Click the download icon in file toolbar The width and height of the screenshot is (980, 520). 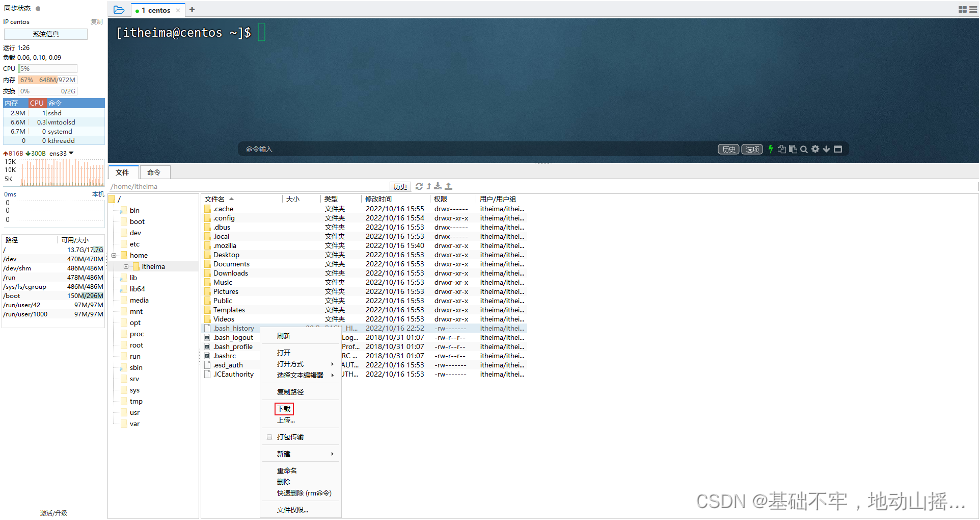point(438,186)
